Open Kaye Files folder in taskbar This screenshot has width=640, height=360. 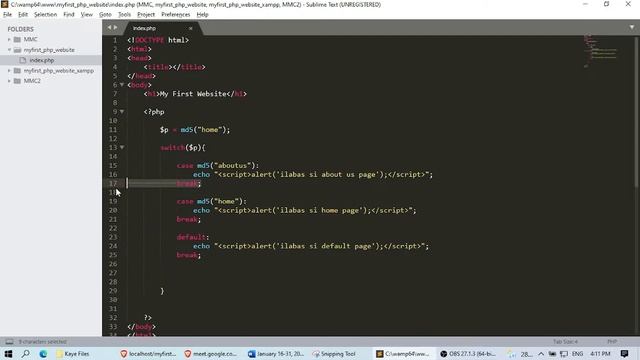[73, 354]
